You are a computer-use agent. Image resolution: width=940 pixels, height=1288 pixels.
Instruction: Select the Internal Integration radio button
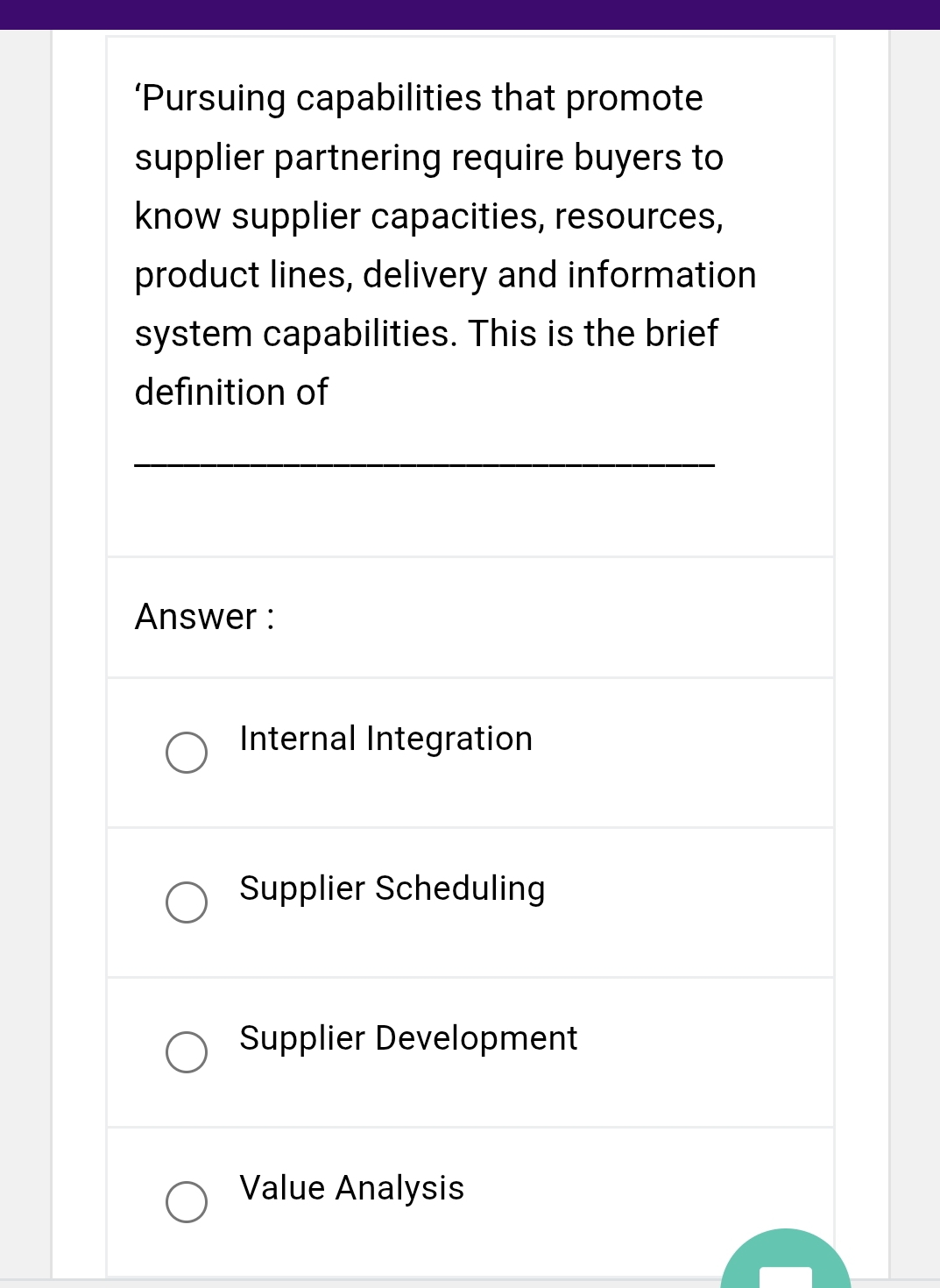point(186,752)
